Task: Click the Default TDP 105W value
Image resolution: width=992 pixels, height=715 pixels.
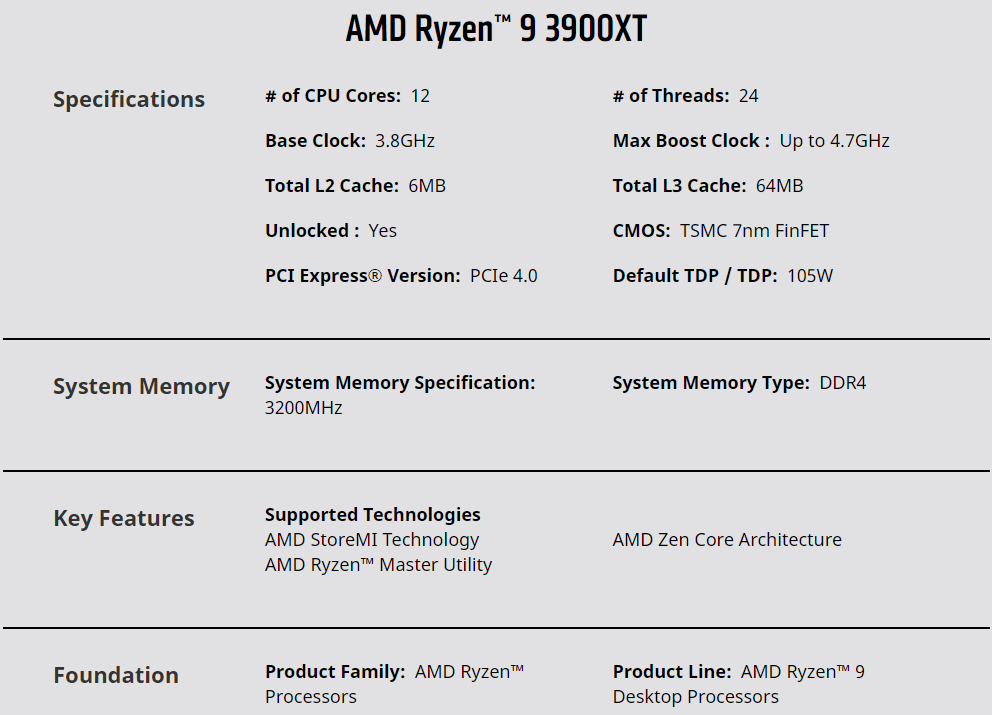Action: click(810, 276)
